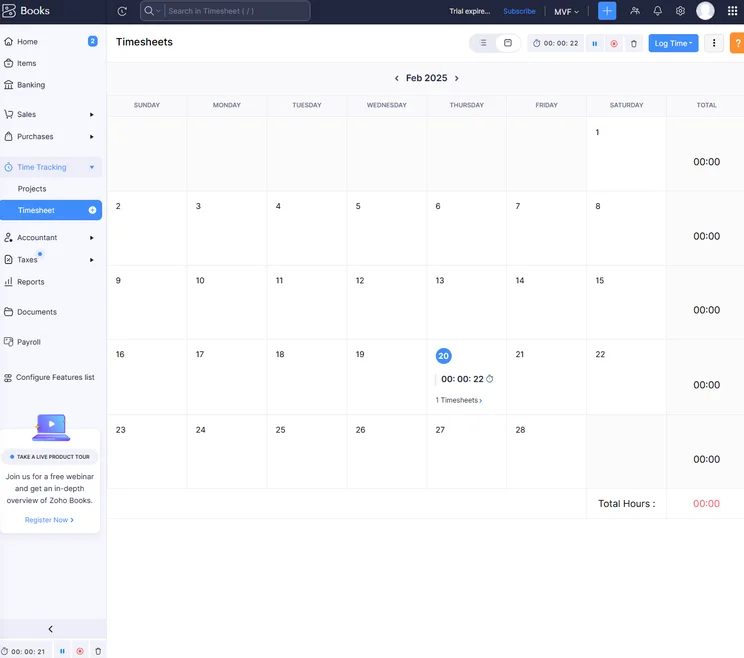Open the Log Time dropdown button
The width and height of the screenshot is (744, 658).
[x=673, y=43]
